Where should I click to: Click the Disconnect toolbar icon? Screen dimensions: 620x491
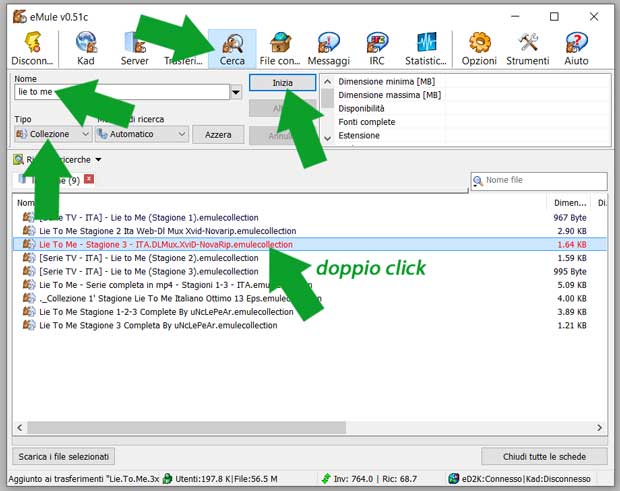33,48
